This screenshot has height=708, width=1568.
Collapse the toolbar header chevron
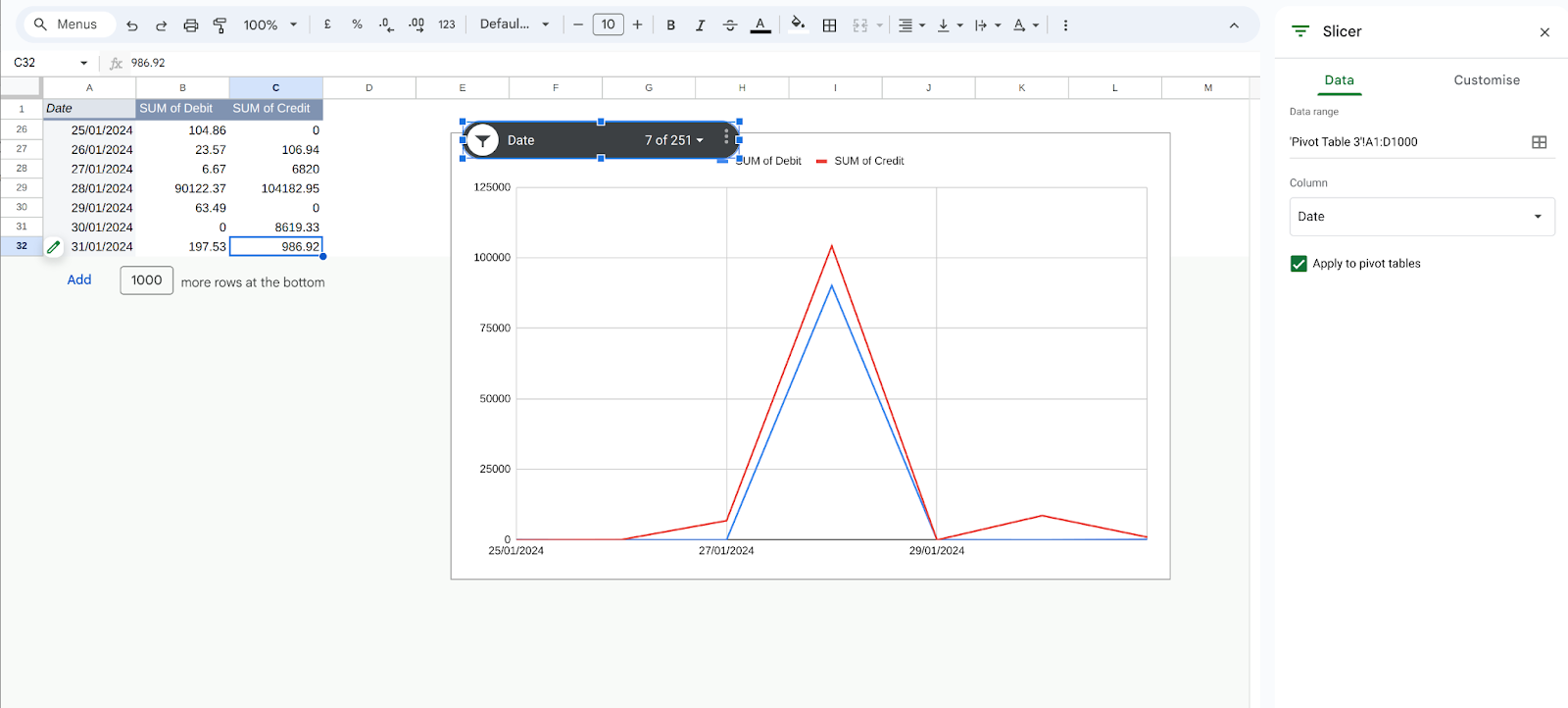tap(1234, 25)
